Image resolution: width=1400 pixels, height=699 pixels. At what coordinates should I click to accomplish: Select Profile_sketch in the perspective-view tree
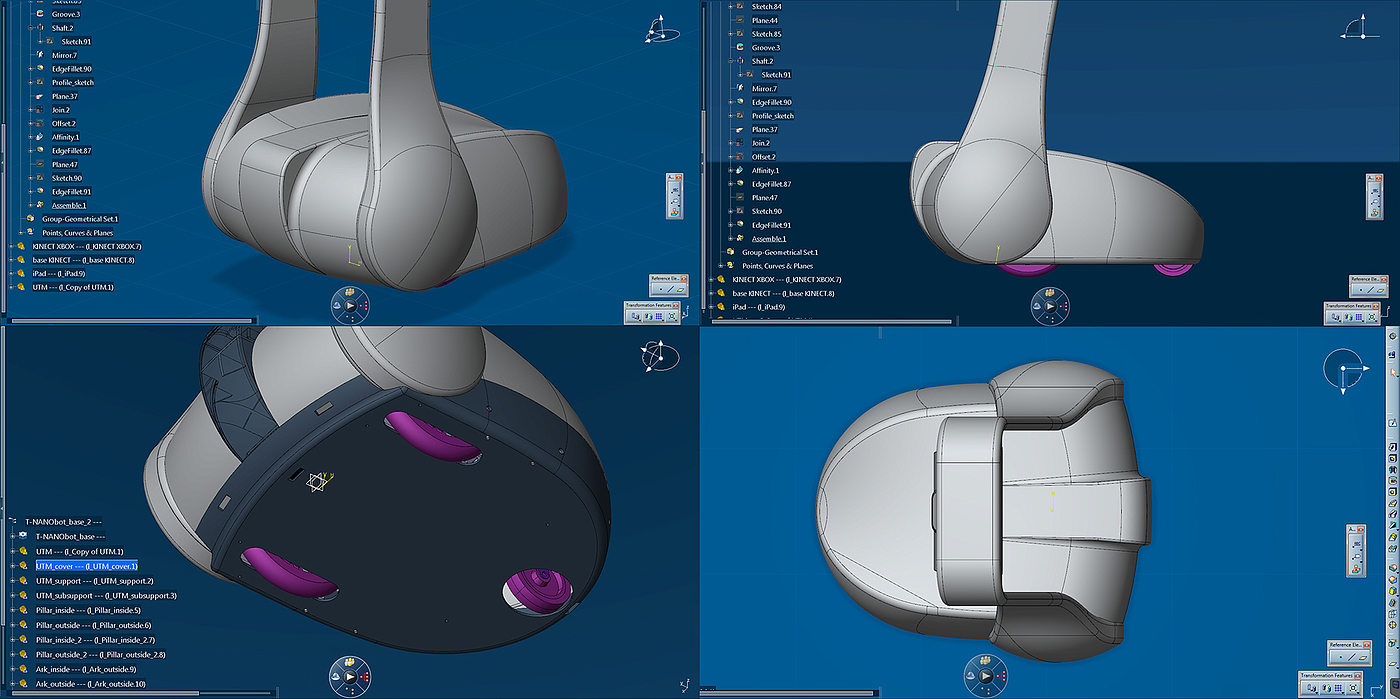[x=73, y=83]
